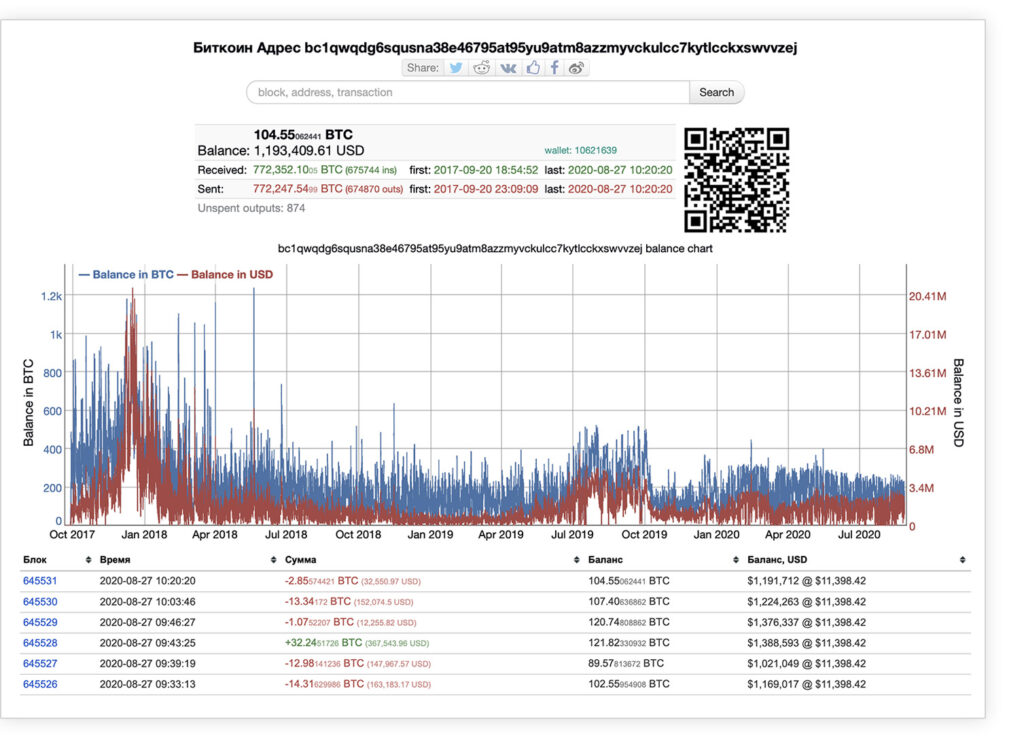
Task: Open block 645531 link
Action: (x=40, y=581)
